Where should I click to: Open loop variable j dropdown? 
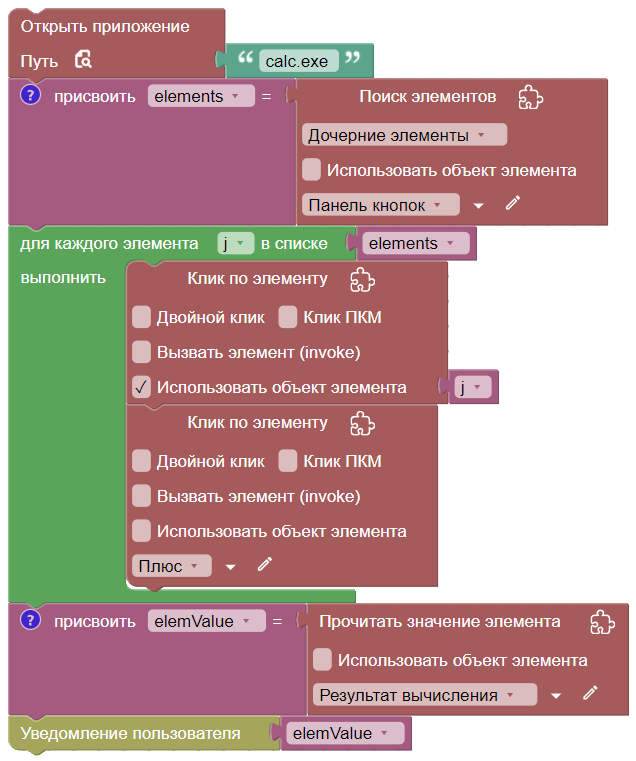coord(235,243)
